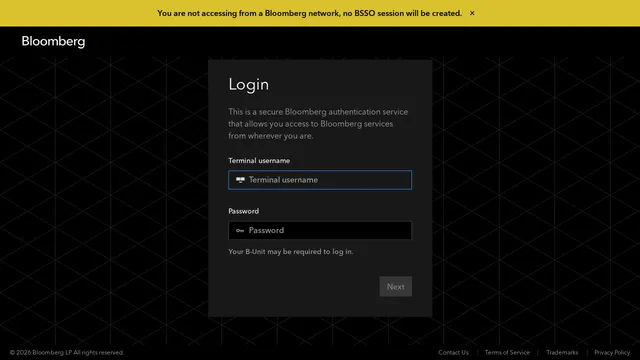Image resolution: width=640 pixels, height=360 pixels.
Task: Open the Contact Us footer link
Action: (x=453, y=352)
